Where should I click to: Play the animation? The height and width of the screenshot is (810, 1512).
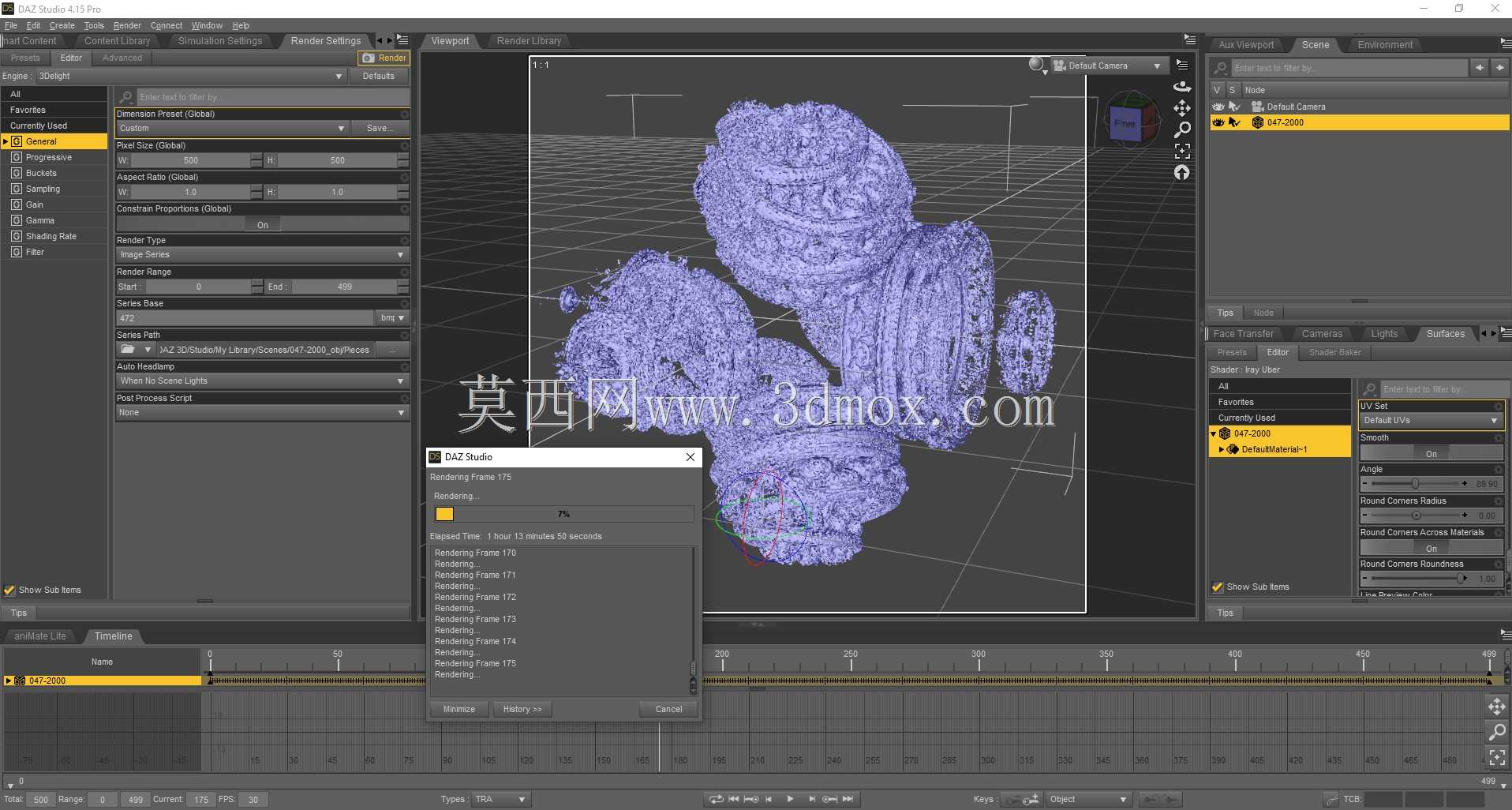pos(790,799)
